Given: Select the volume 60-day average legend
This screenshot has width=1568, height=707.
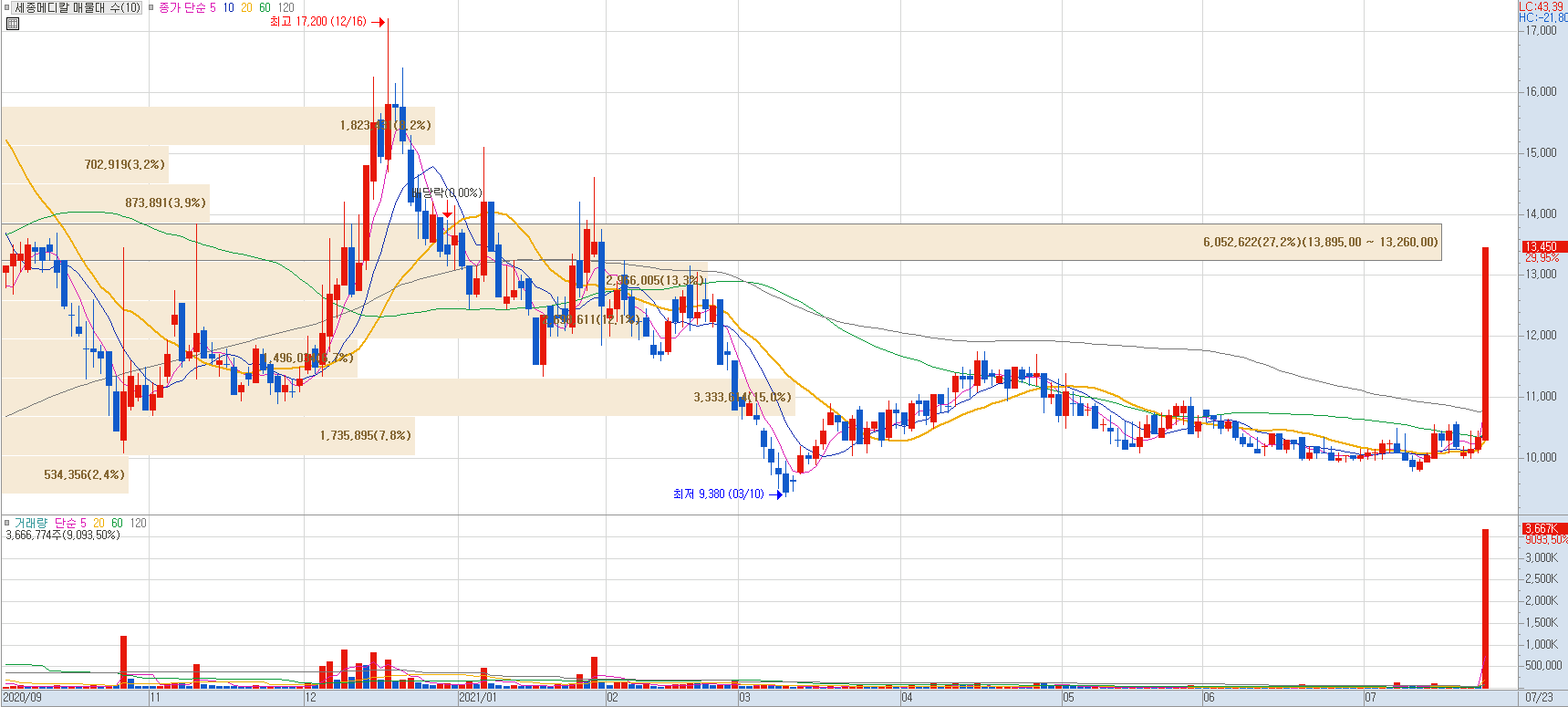Looking at the screenshot, I should (117, 523).
